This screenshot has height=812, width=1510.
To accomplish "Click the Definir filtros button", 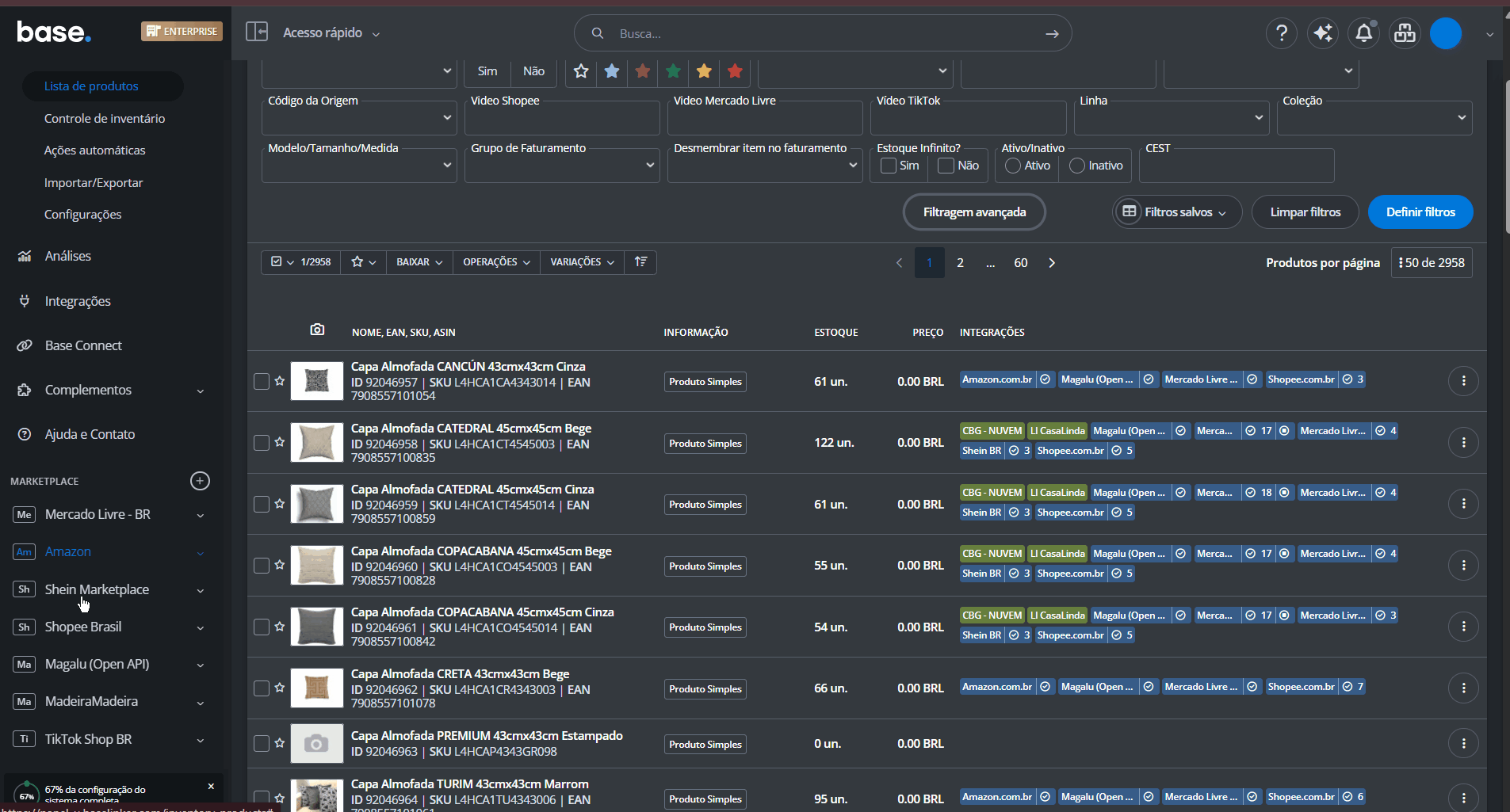I will (1420, 212).
